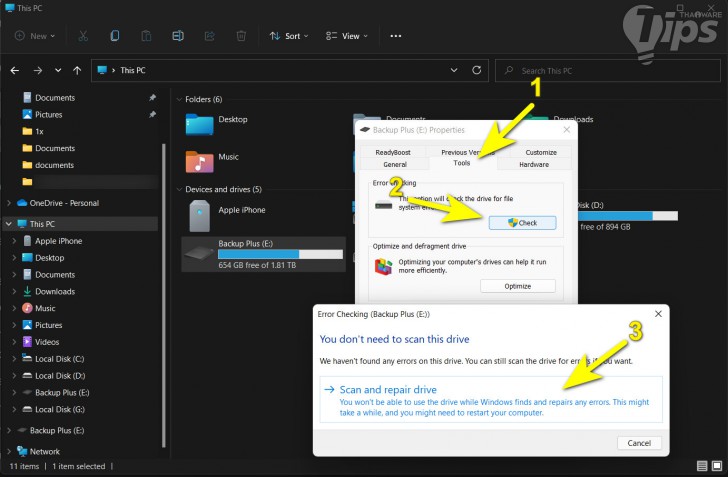
Task: Click pin icon next to Pictures
Action: point(152,114)
